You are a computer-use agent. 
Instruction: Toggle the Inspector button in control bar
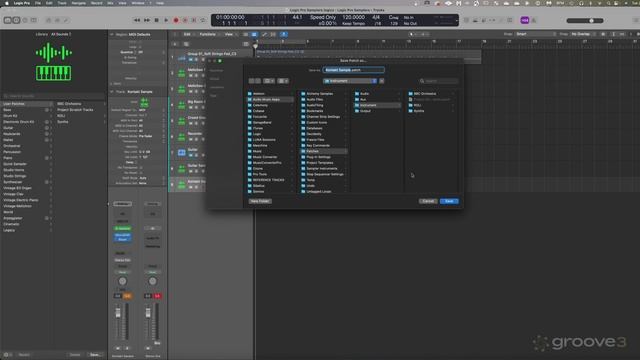coord(16,20)
